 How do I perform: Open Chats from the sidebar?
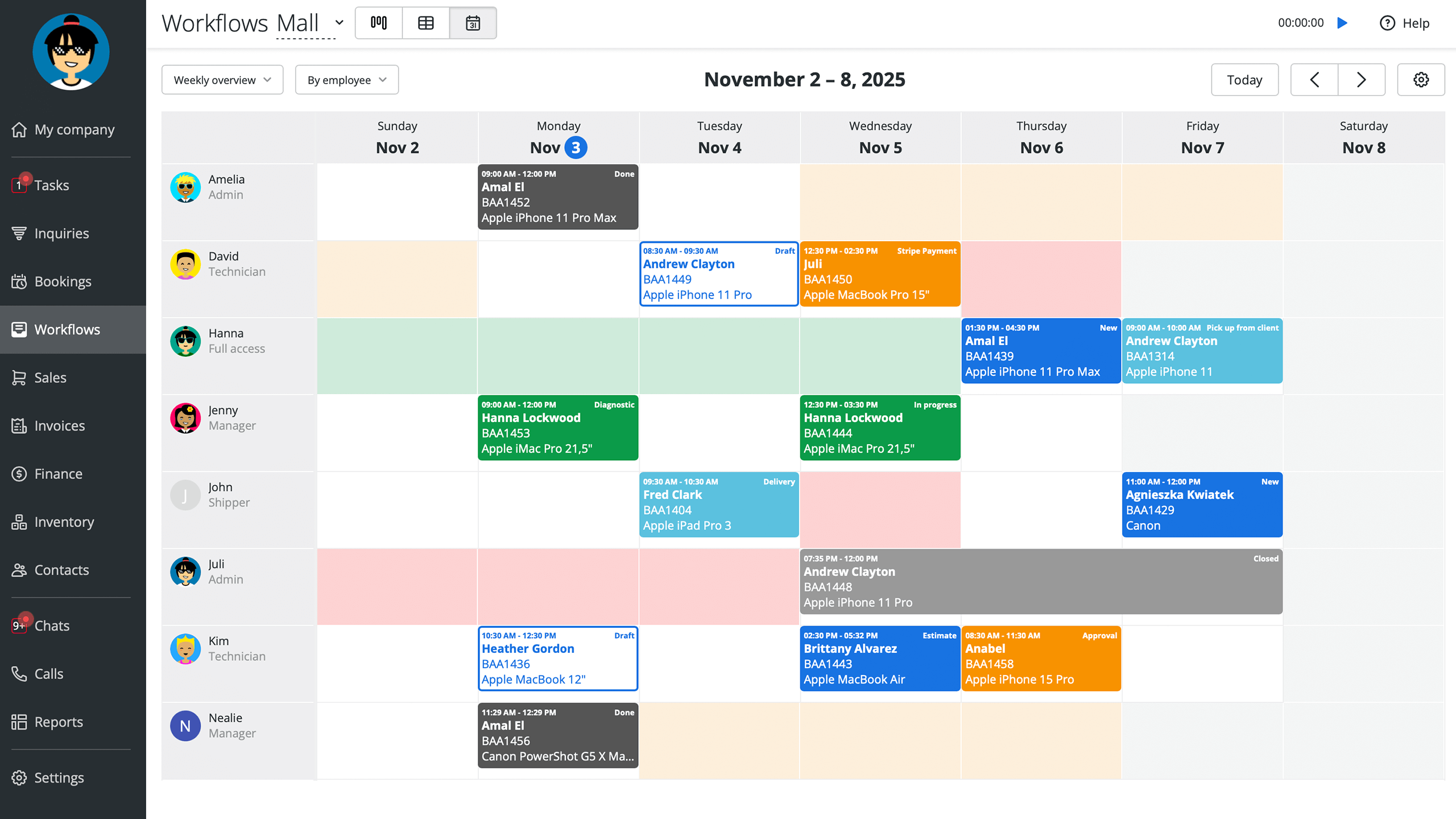point(52,626)
